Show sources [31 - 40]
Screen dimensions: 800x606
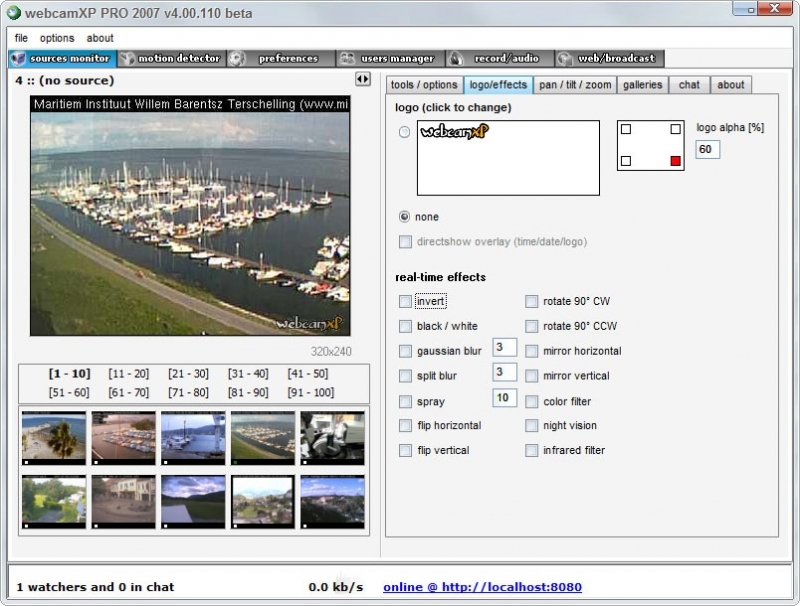click(248, 374)
